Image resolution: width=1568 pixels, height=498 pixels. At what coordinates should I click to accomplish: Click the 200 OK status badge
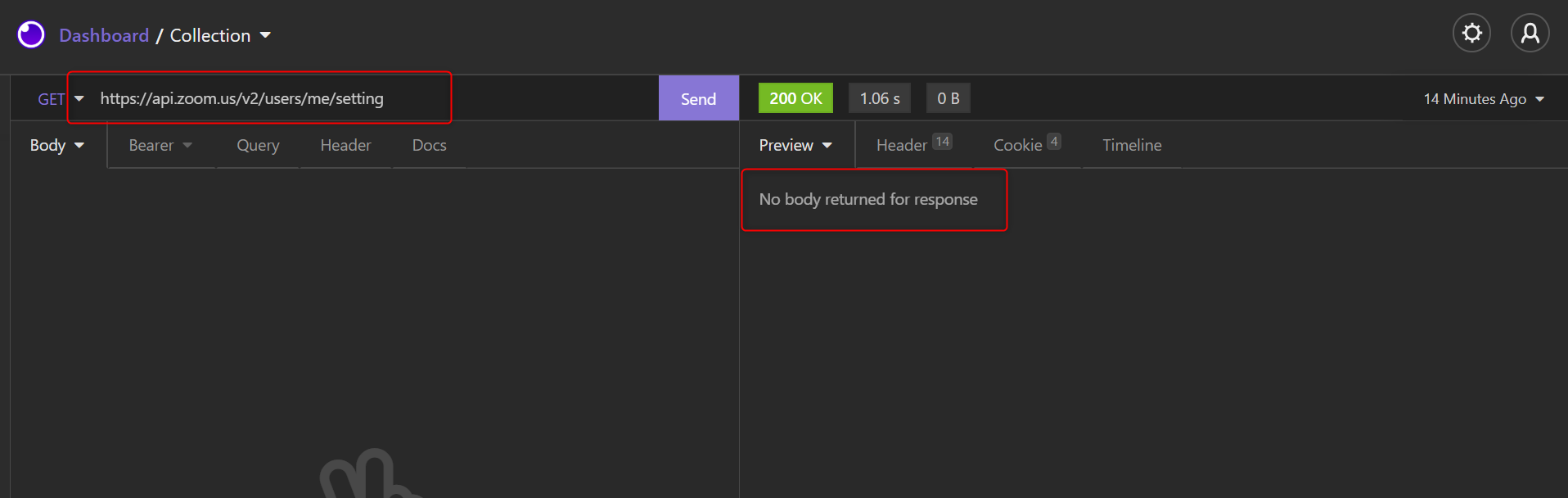795,98
